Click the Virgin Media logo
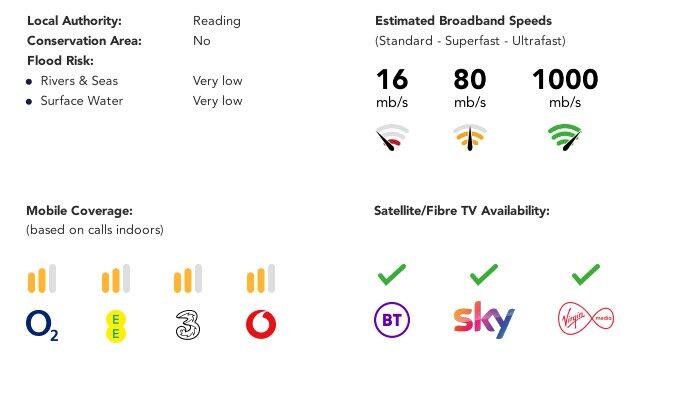 tap(585, 320)
